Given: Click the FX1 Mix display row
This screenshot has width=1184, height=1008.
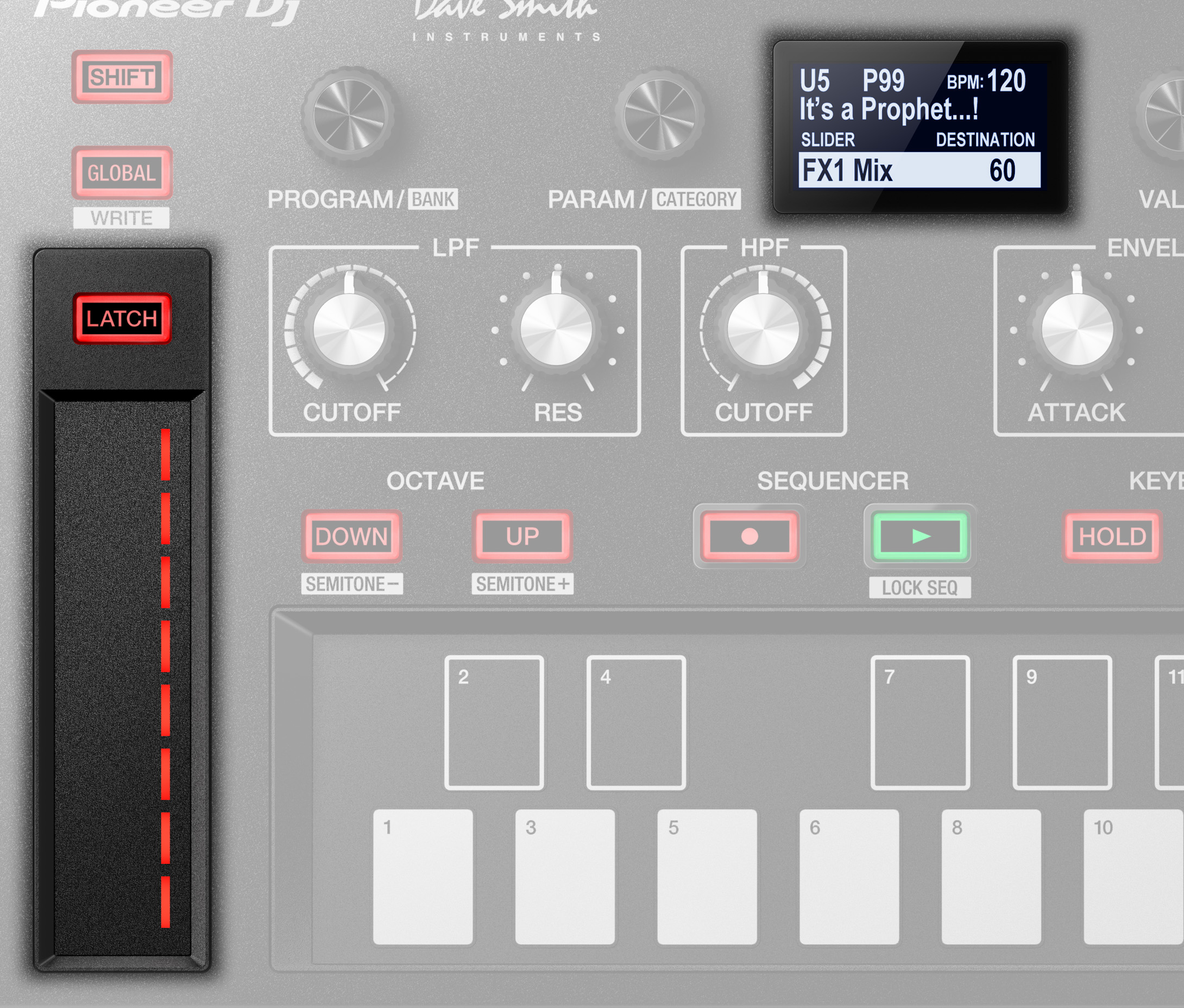Looking at the screenshot, I should coord(919,171).
